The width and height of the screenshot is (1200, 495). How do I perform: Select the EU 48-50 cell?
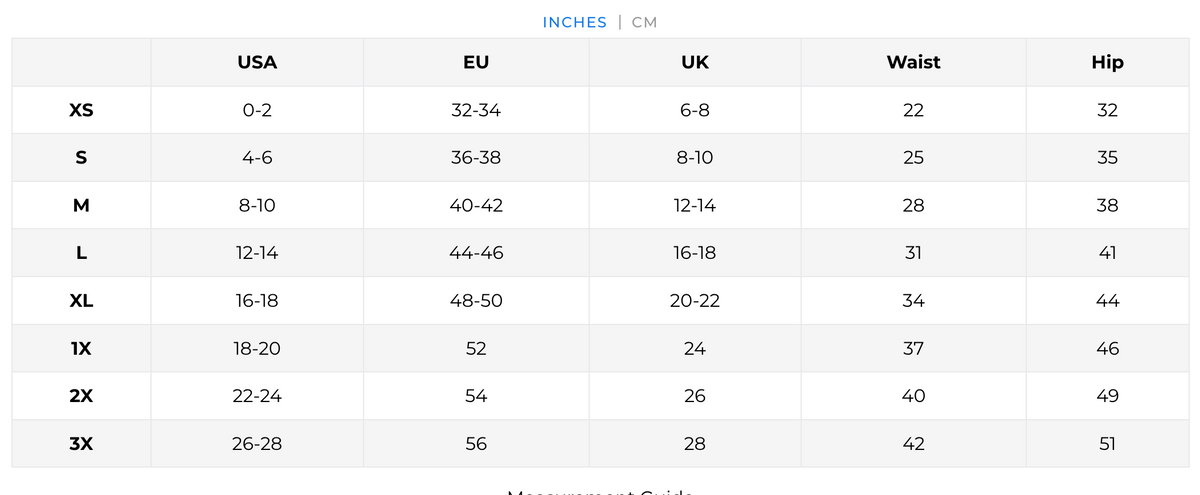pos(476,301)
